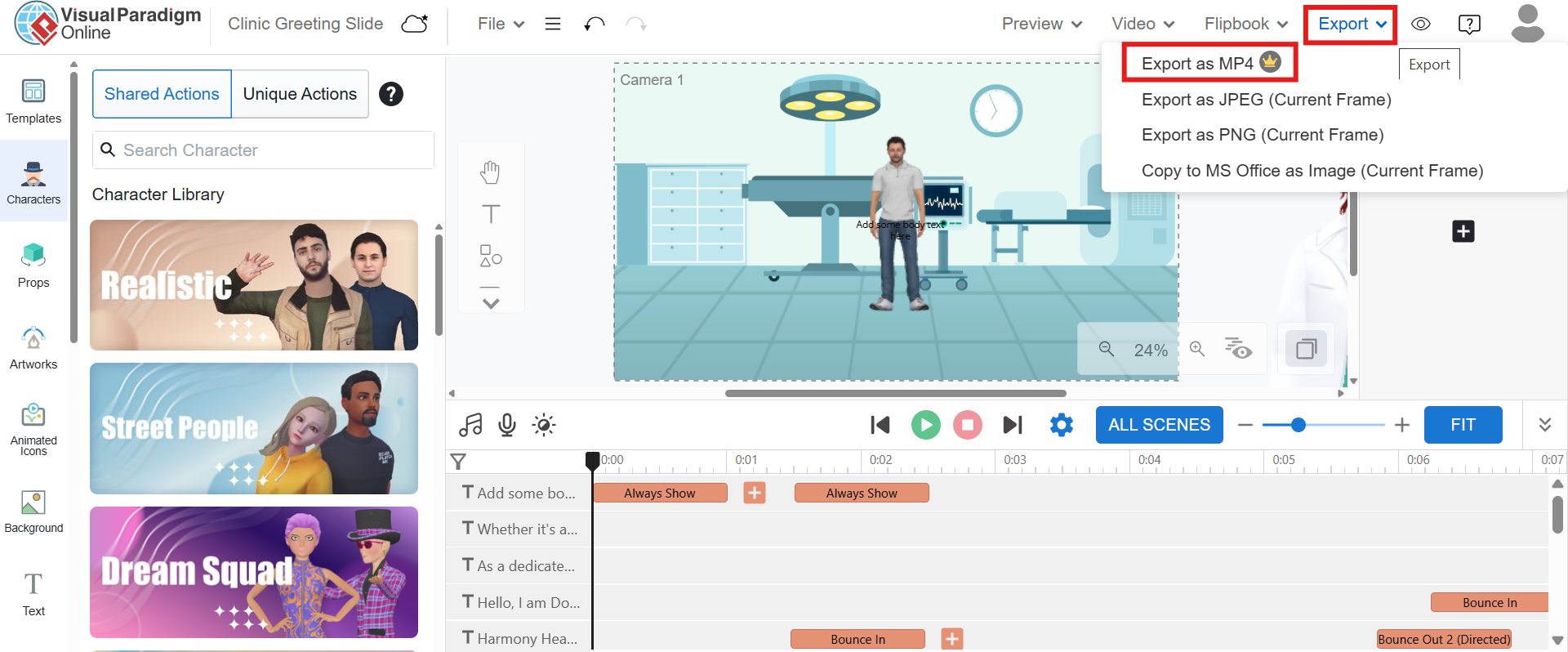Select the hand pan tool
This screenshot has width=1568, height=652.
point(490,172)
